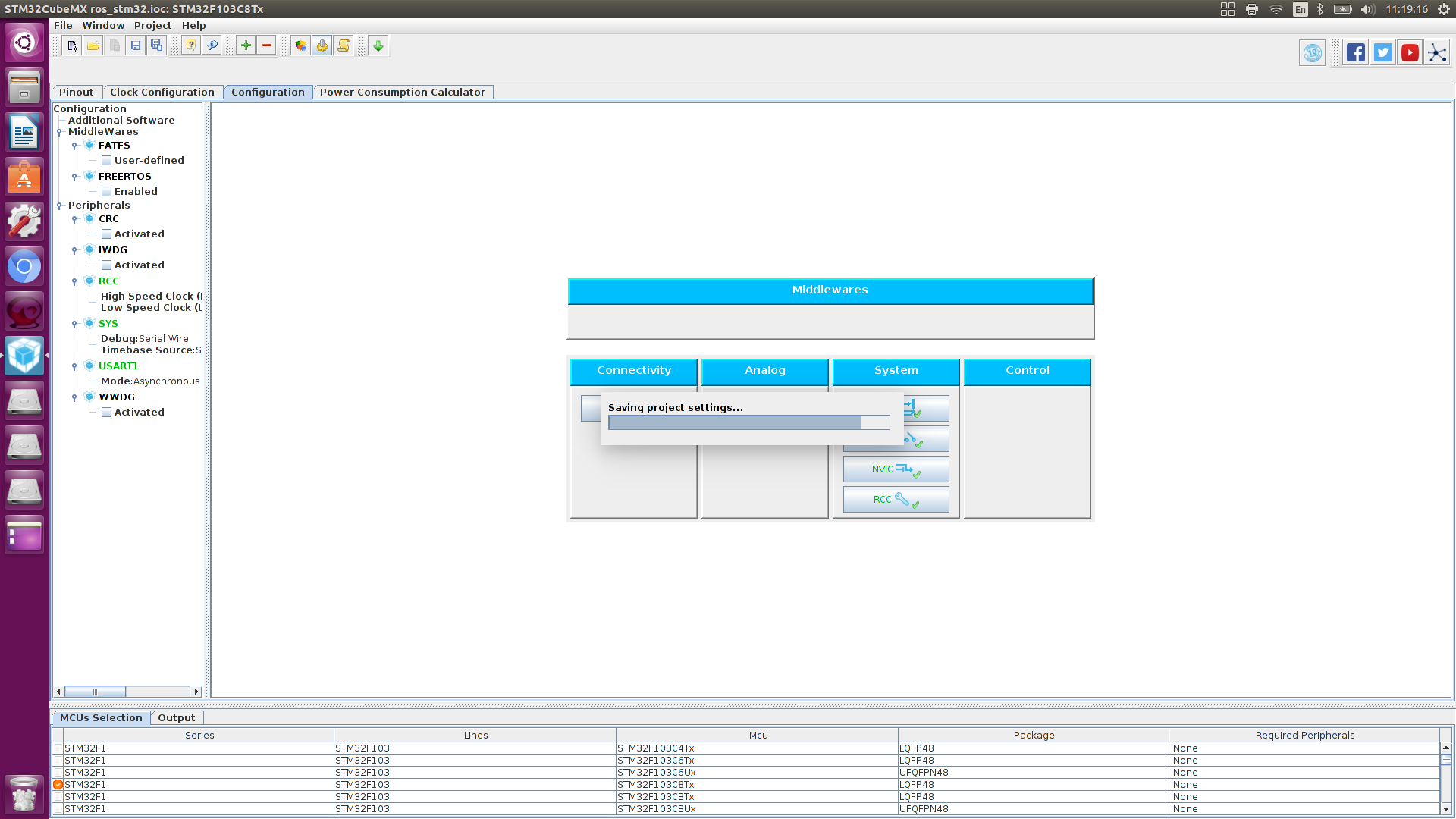Open the ST Twitter page icon
Viewport: 1456px width, 819px height.
coord(1383,53)
